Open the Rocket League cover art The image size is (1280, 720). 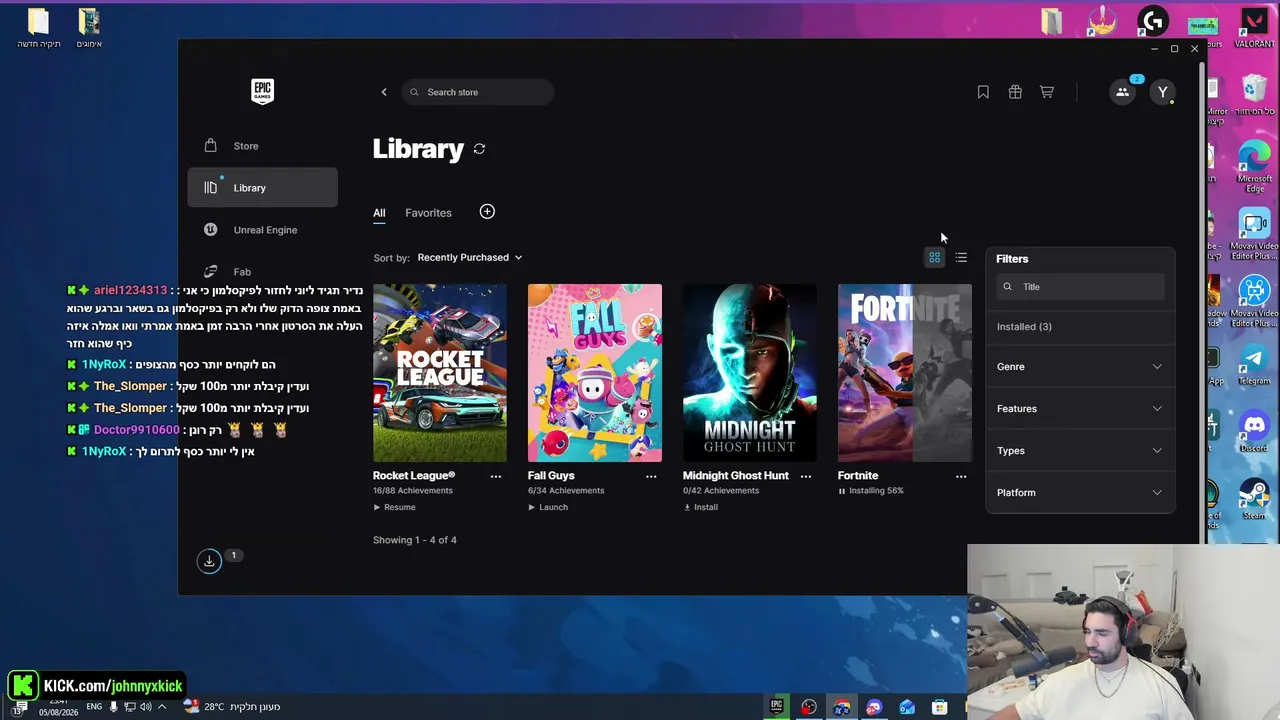point(440,373)
